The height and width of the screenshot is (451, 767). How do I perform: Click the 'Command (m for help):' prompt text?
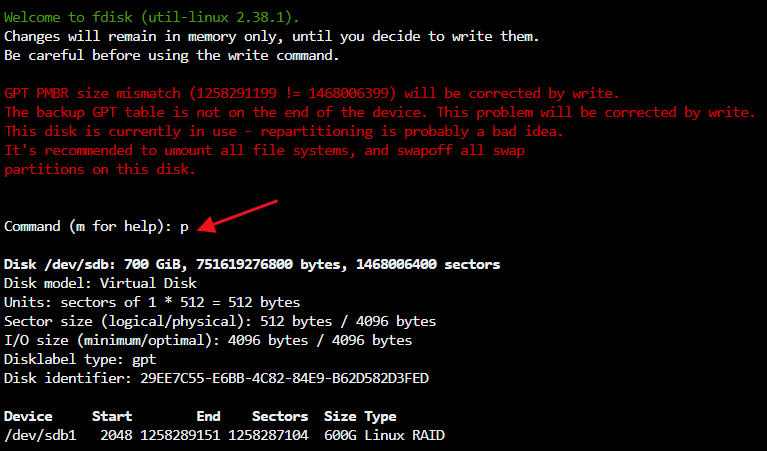[x=88, y=227]
